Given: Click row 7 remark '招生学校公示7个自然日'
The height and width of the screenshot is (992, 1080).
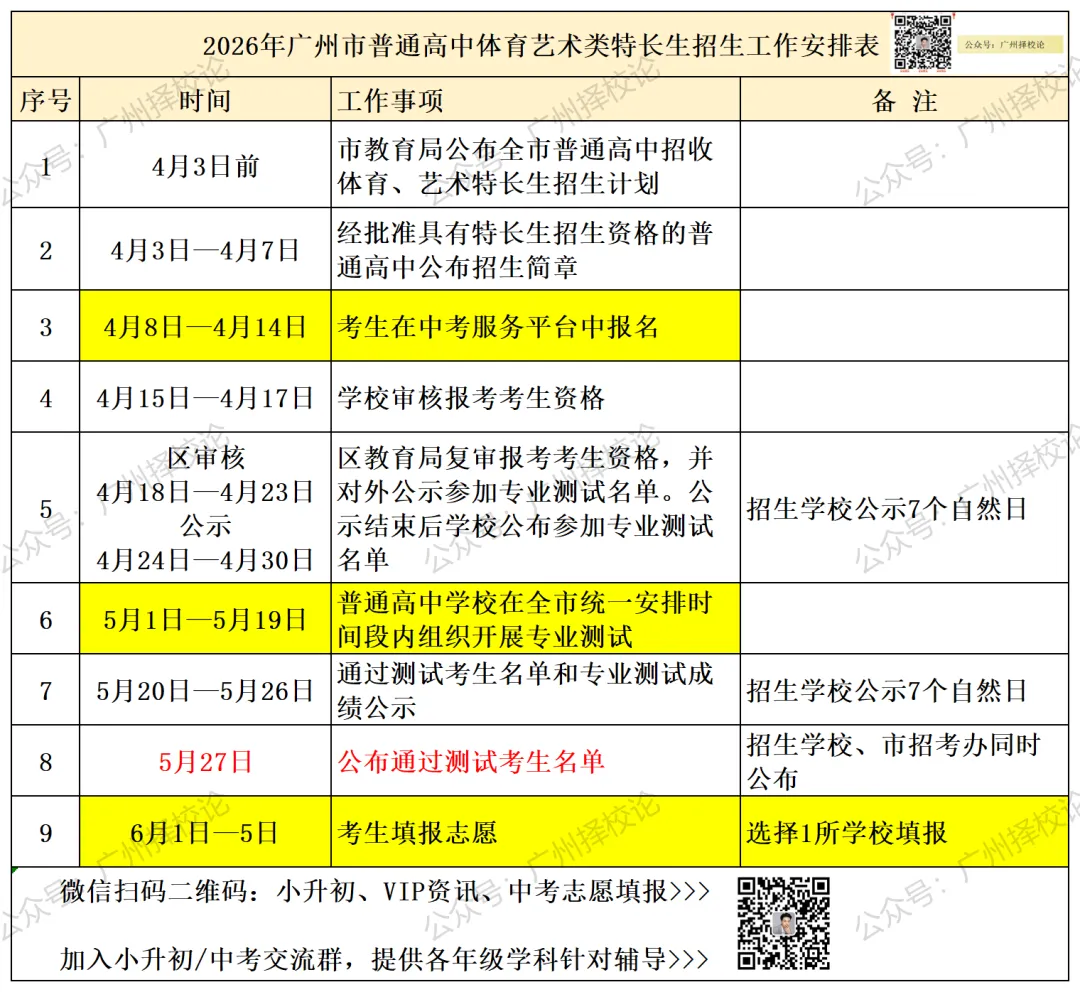Looking at the screenshot, I should [904, 690].
